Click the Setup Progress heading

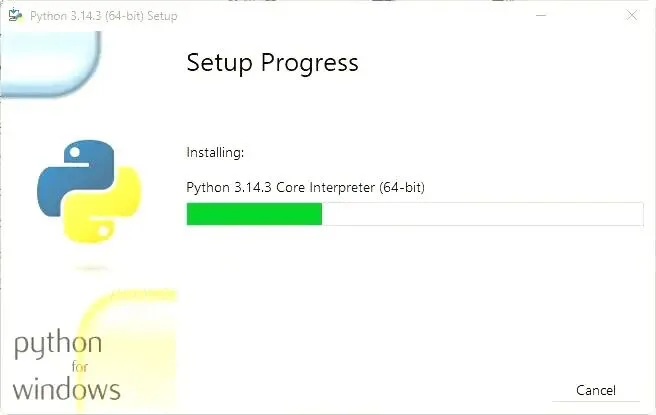[272, 63]
